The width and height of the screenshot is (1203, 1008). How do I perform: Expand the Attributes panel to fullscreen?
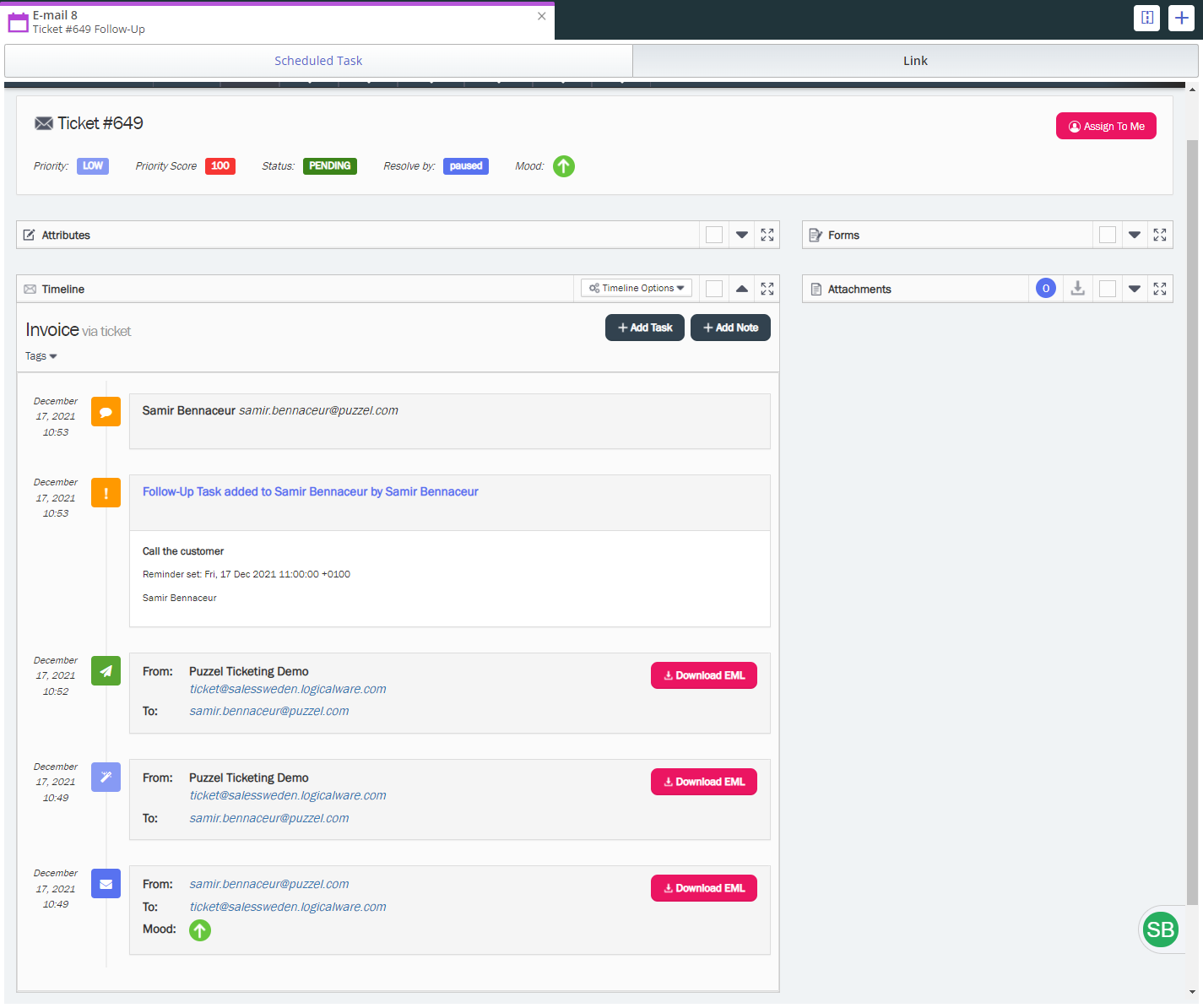point(767,235)
